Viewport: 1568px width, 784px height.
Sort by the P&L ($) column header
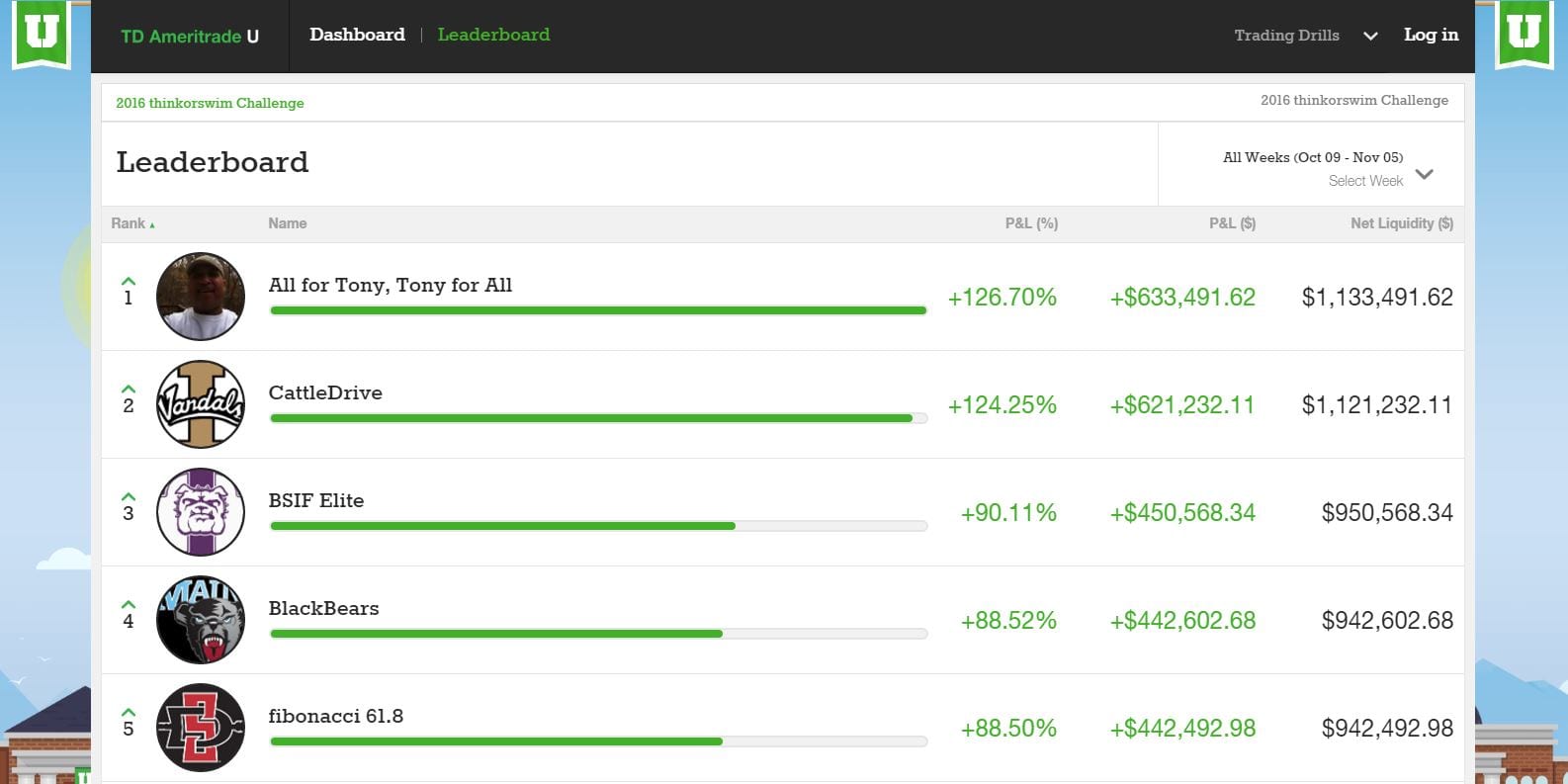point(1232,223)
